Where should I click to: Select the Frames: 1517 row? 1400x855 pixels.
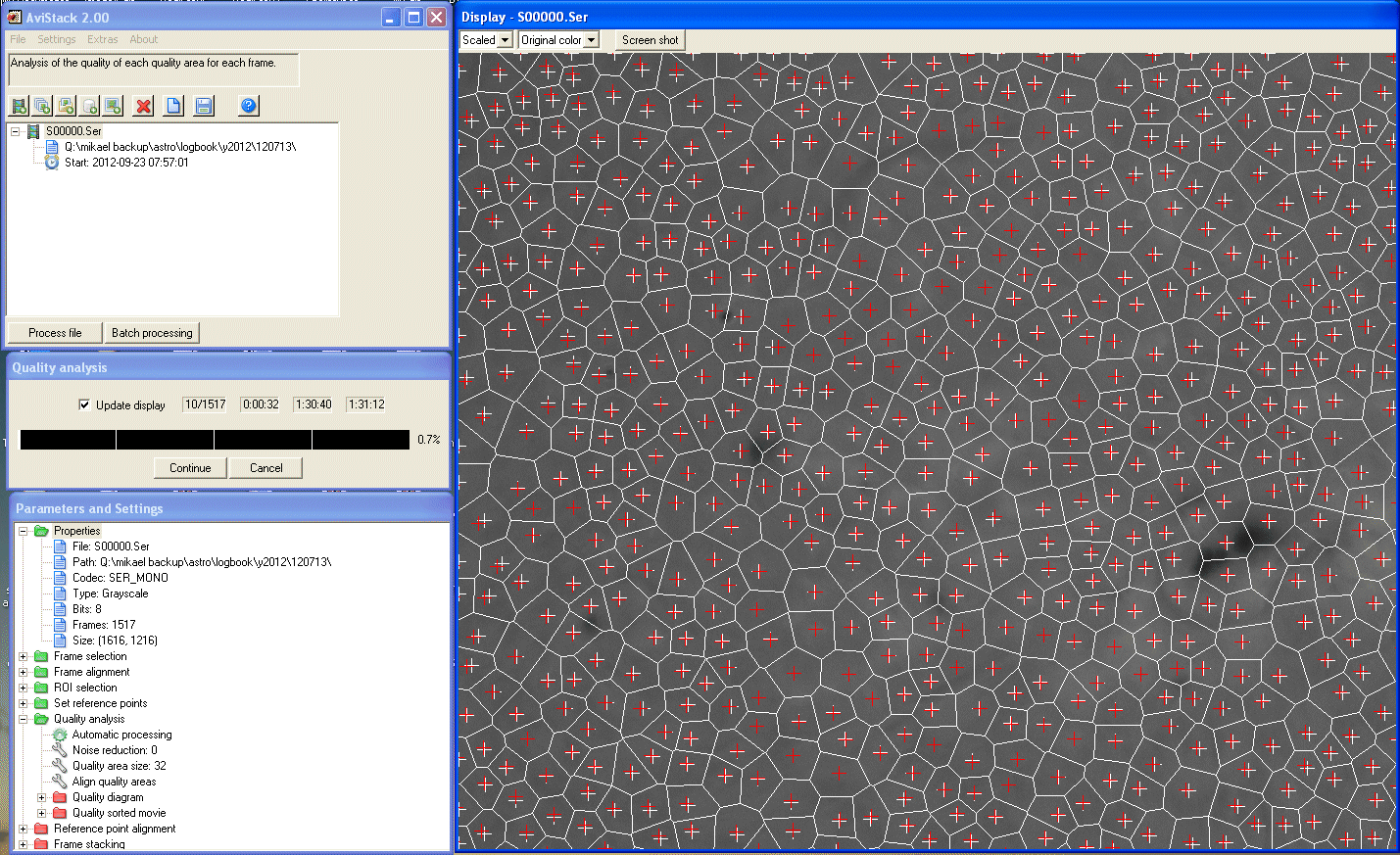point(104,625)
